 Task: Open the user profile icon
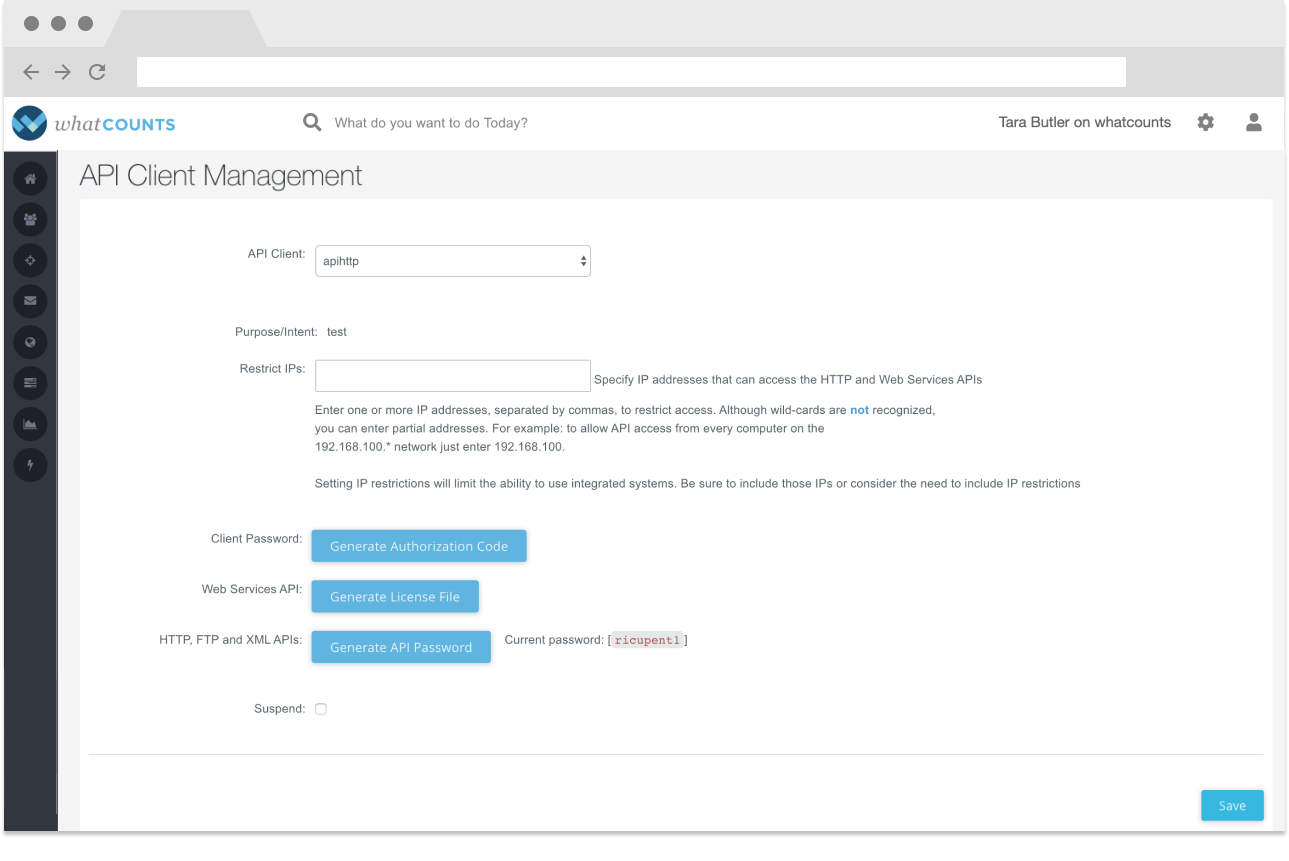click(x=1253, y=123)
